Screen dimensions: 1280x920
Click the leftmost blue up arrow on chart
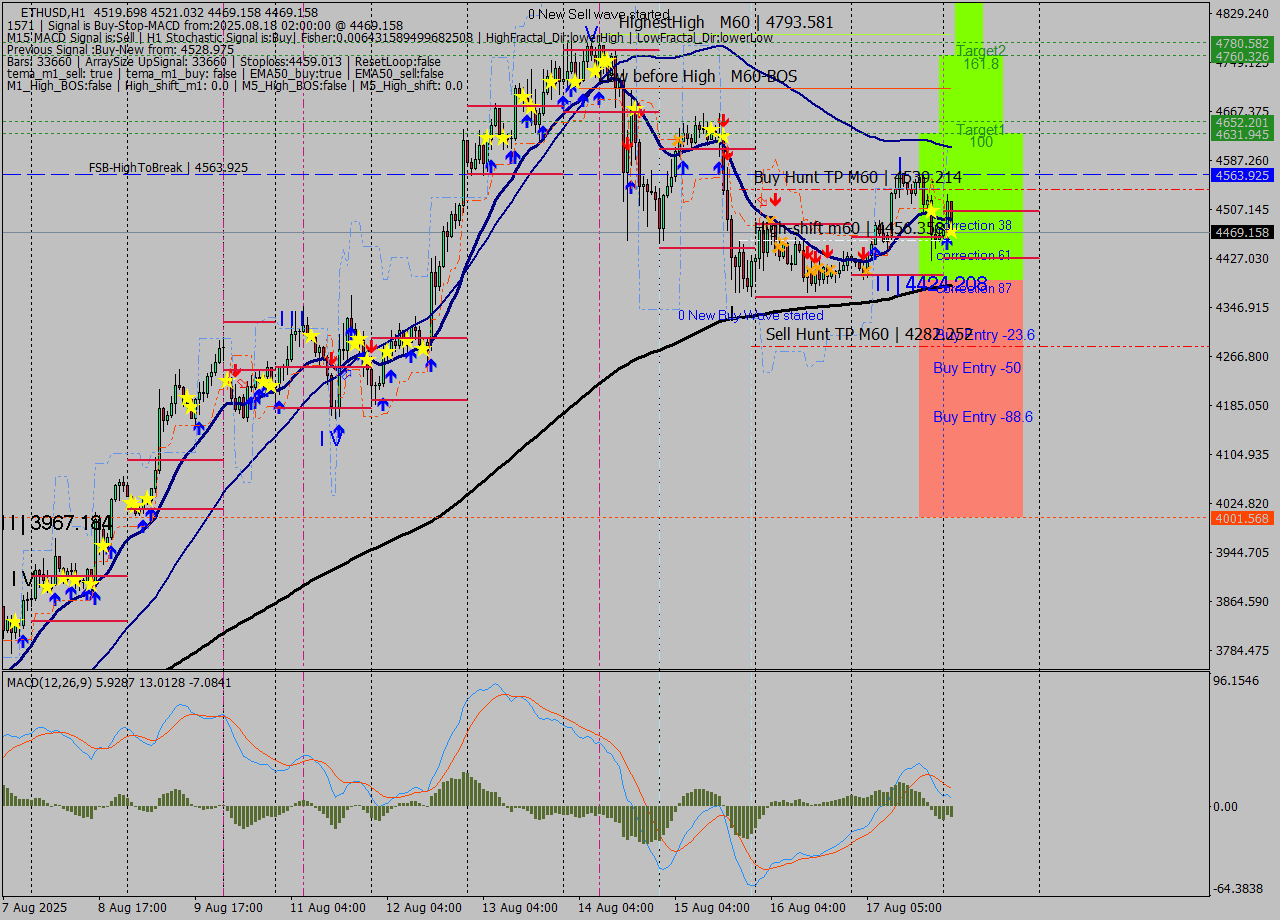[21, 640]
